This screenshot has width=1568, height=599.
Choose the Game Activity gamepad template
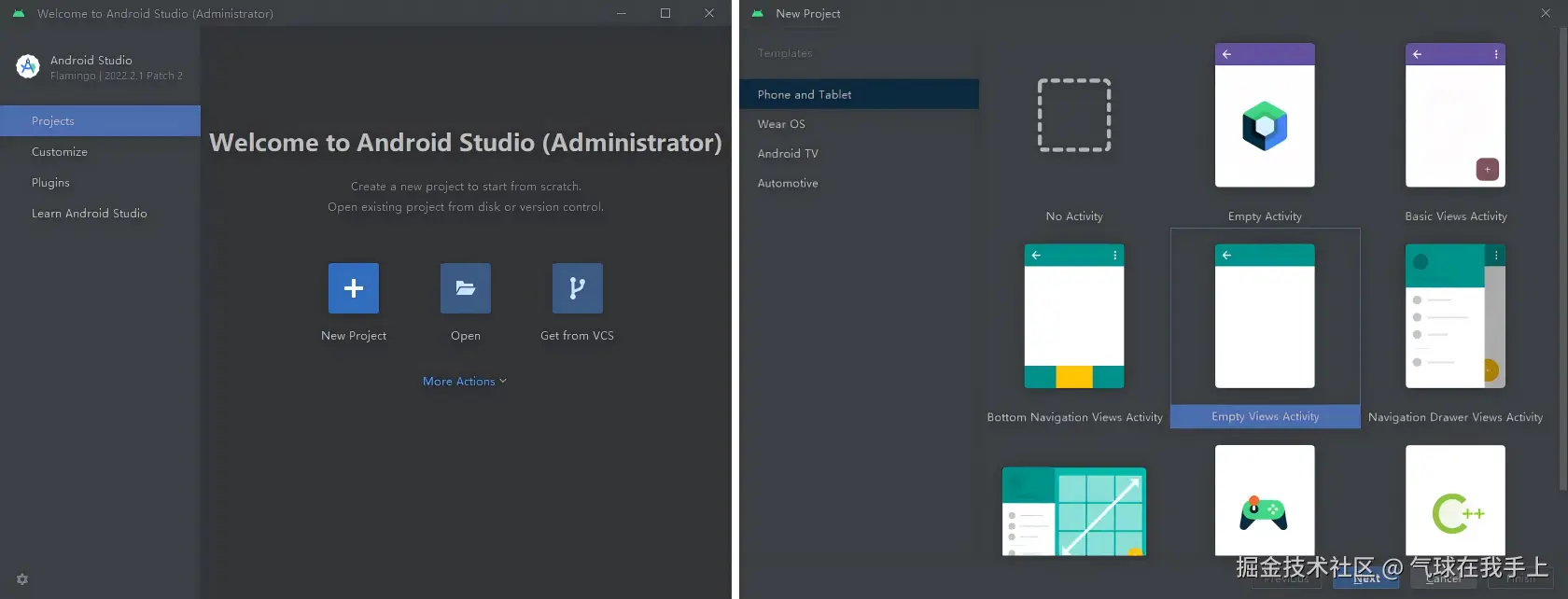click(x=1265, y=500)
